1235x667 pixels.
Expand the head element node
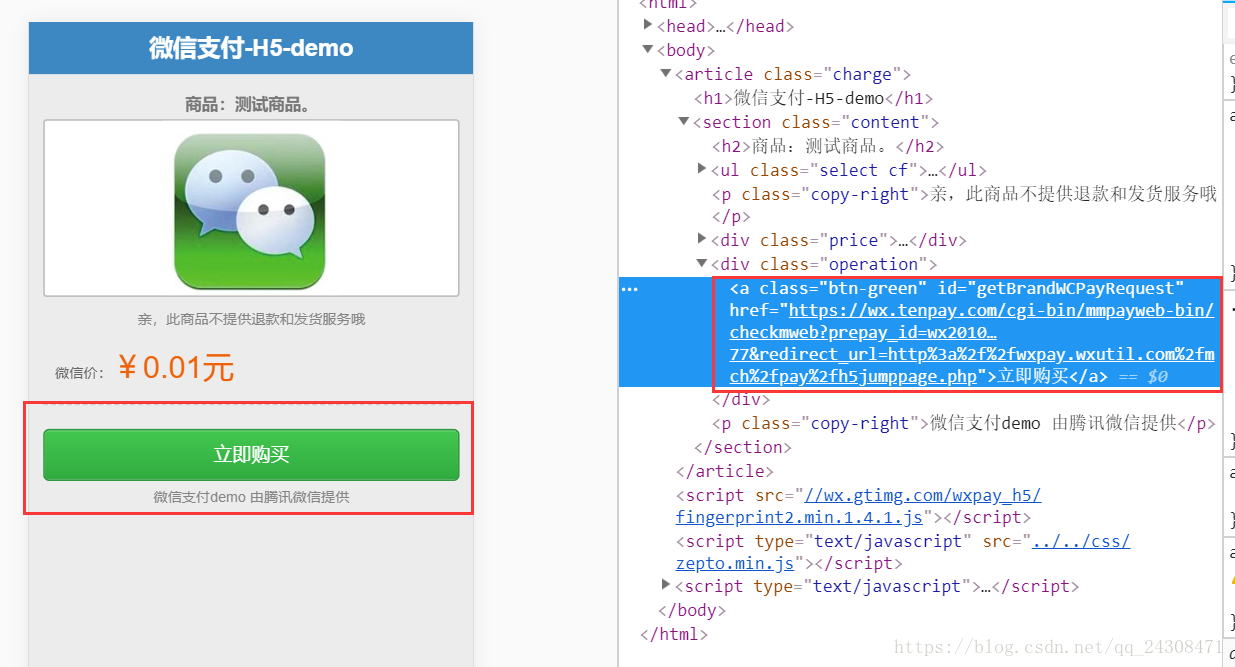tap(648, 26)
